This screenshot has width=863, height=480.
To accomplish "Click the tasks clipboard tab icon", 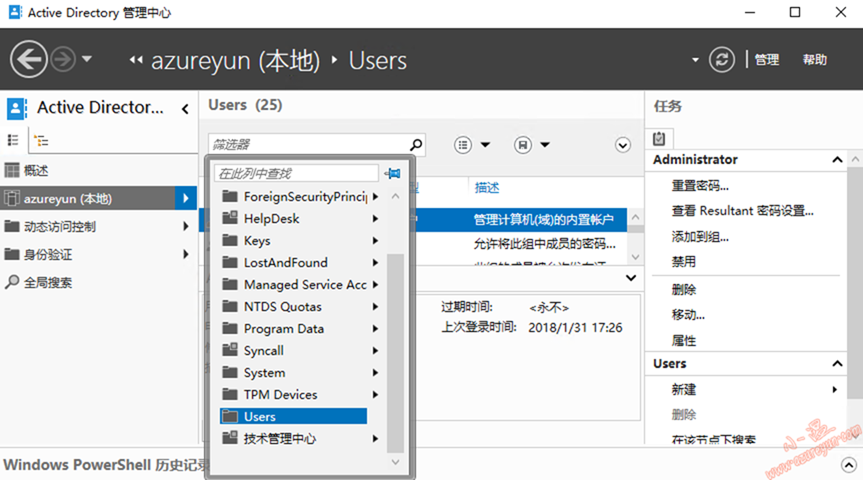I will coord(659,138).
